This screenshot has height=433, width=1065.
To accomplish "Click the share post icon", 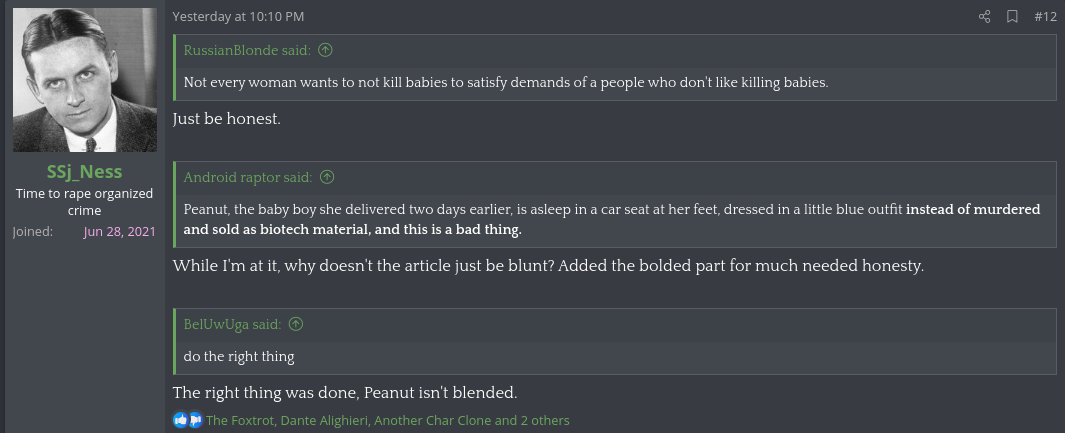I will [x=984, y=16].
